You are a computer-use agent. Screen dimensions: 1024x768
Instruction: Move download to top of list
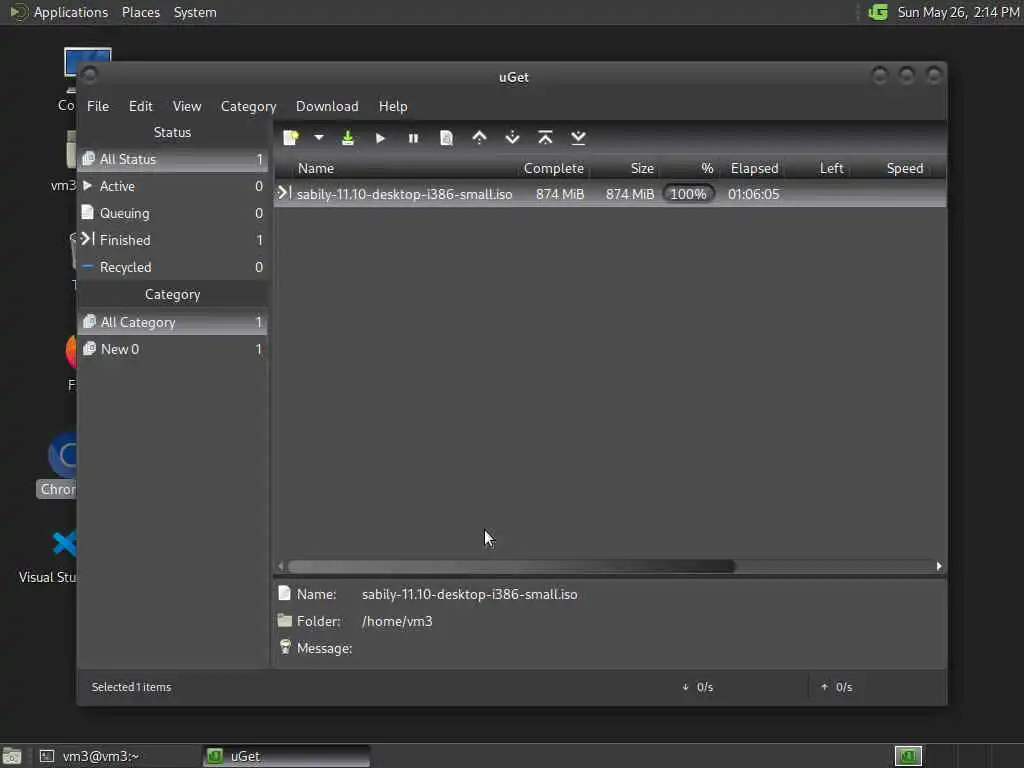pyautogui.click(x=545, y=138)
